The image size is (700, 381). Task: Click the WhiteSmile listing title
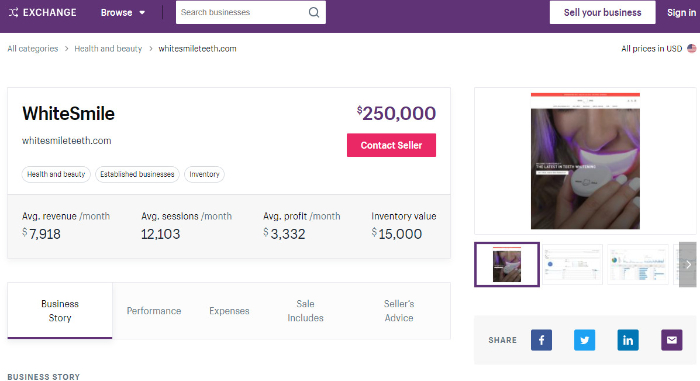pos(68,113)
